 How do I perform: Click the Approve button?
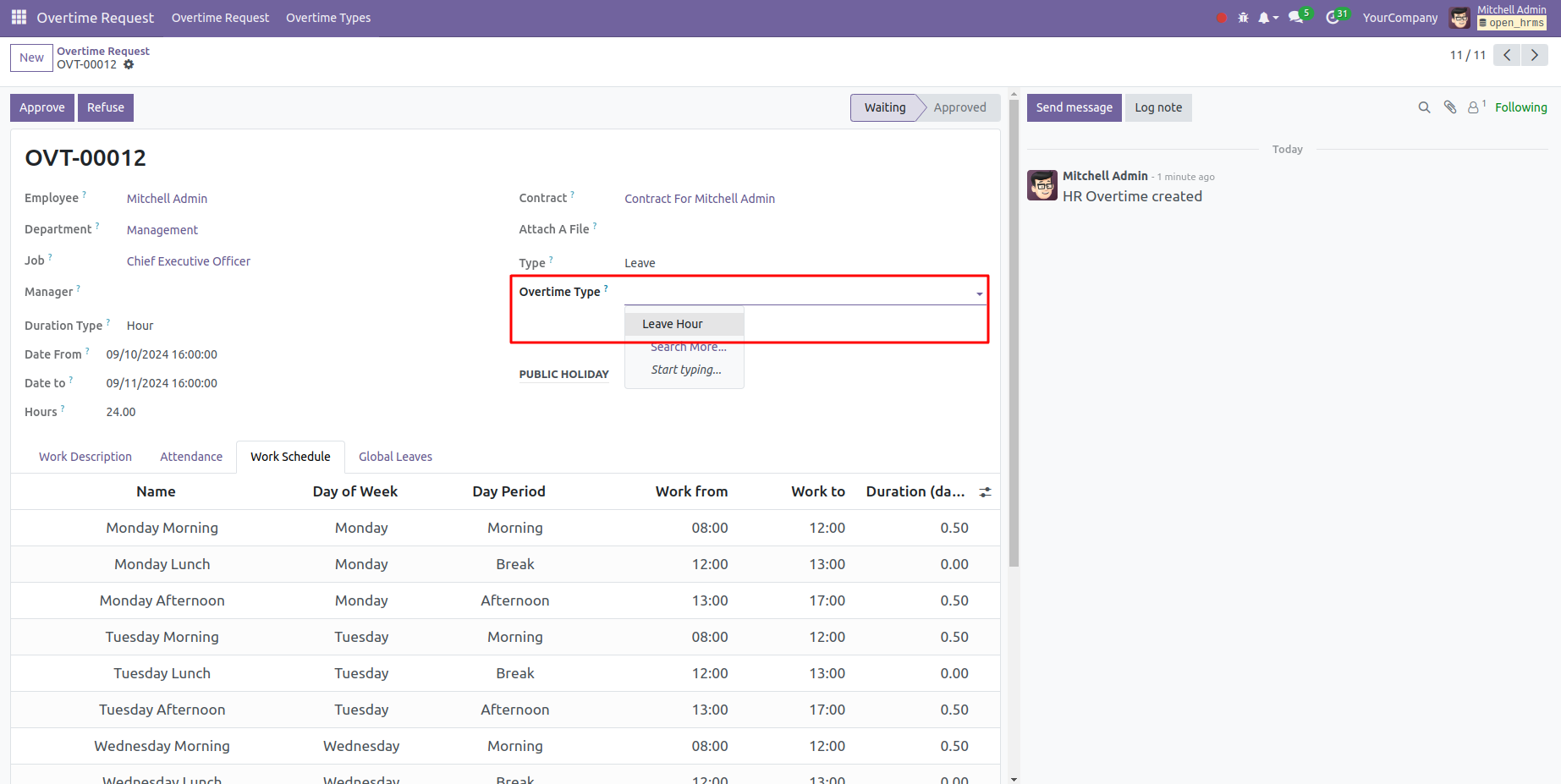(x=42, y=107)
